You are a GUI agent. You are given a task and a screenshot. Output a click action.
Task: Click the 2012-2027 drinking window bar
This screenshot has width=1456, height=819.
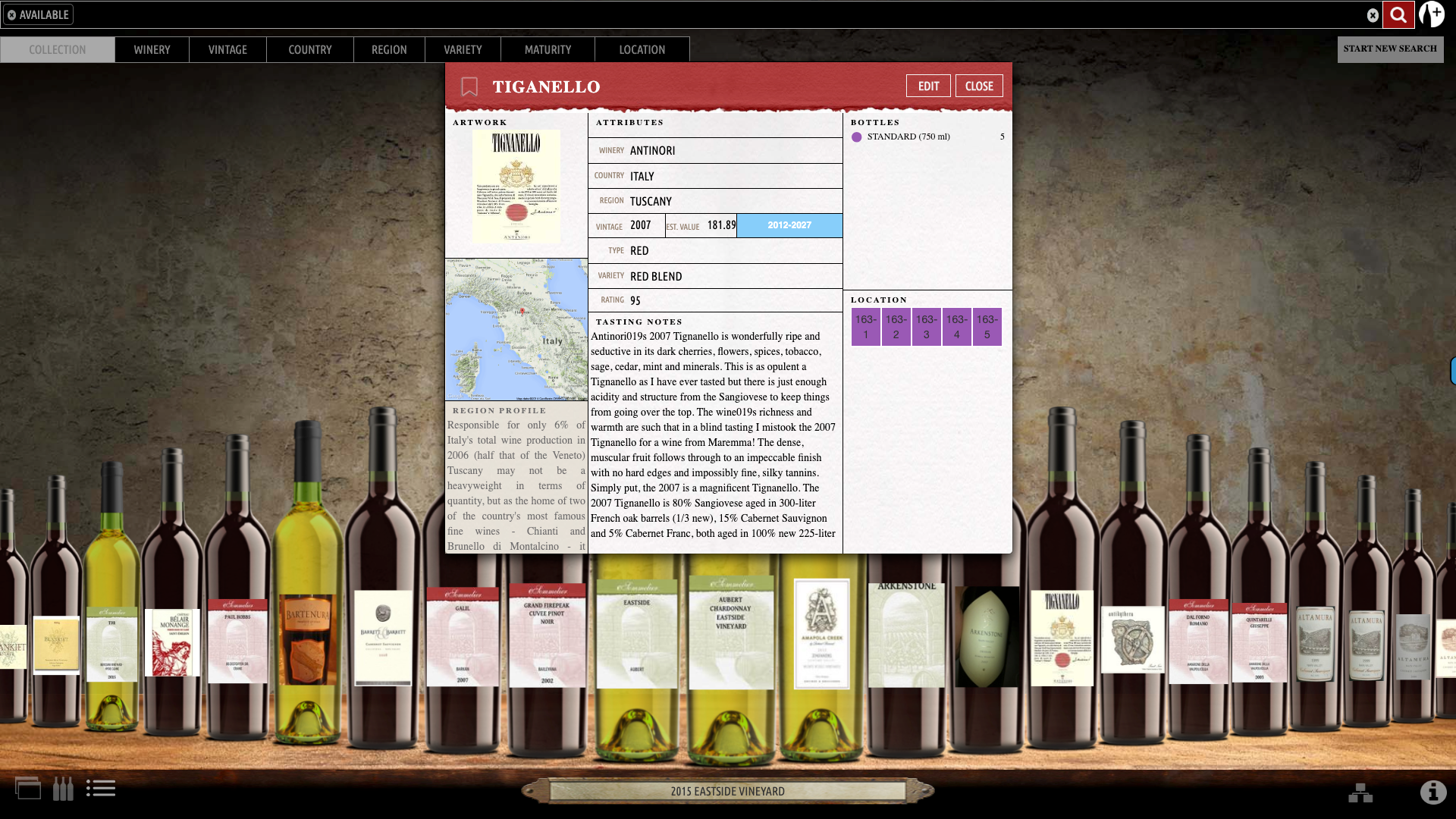(x=789, y=225)
